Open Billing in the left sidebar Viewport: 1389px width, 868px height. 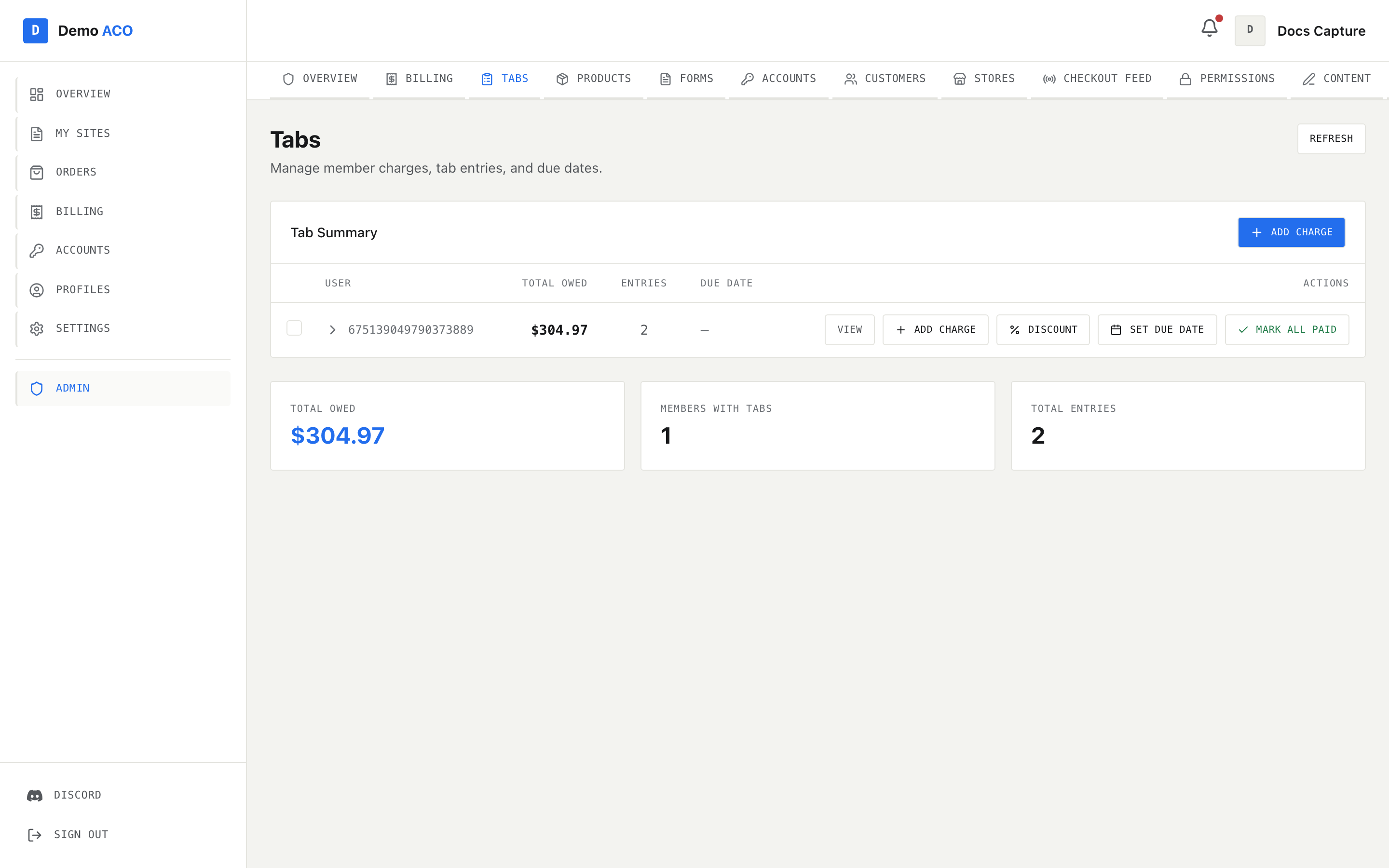[123, 212]
